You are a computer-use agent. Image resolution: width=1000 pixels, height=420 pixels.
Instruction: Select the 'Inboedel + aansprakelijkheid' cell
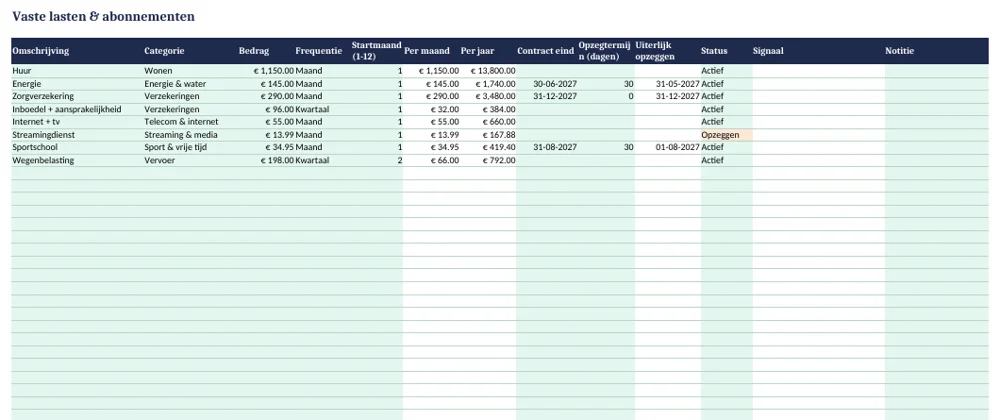point(77,109)
